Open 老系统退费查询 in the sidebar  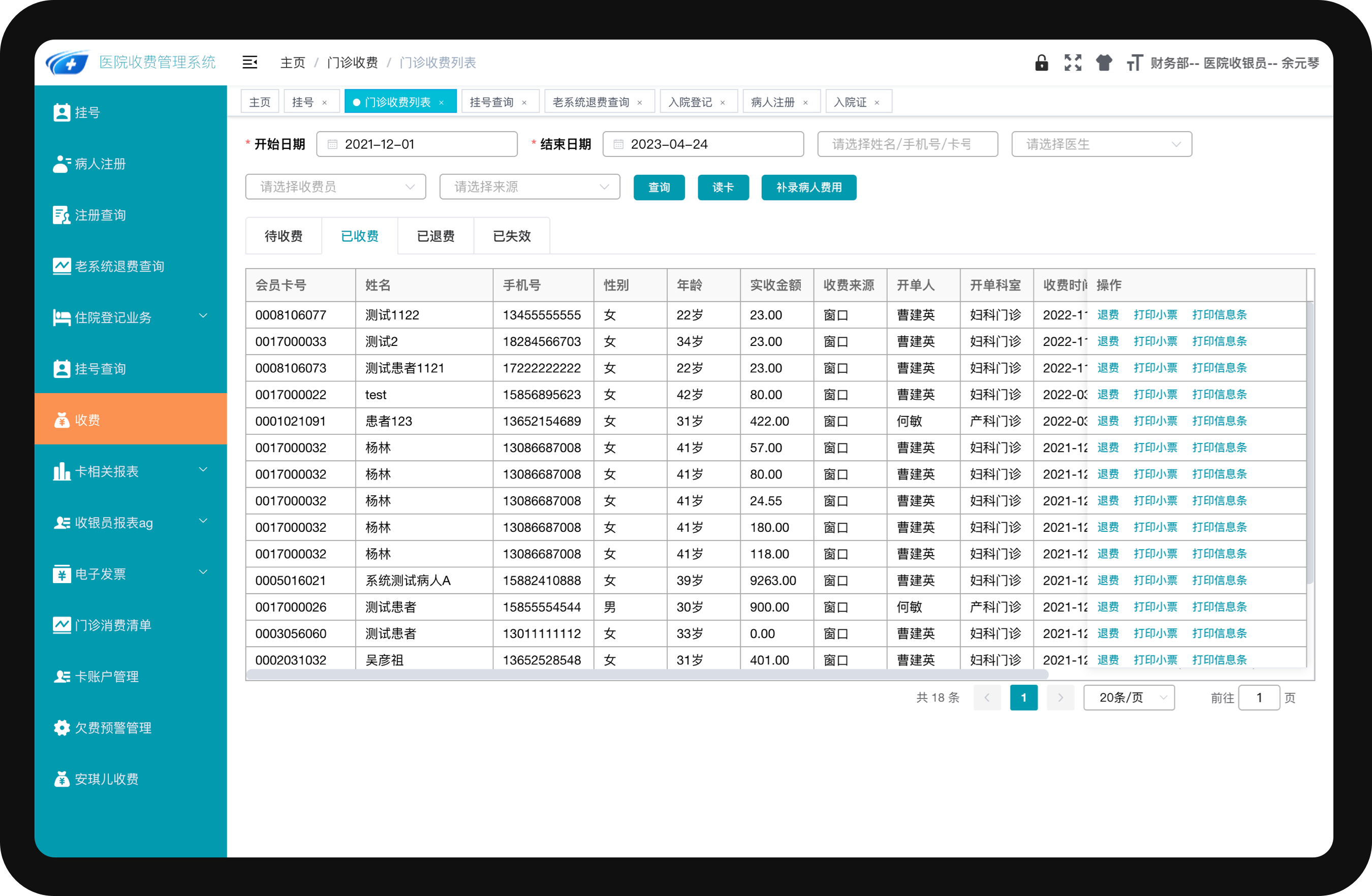click(131, 266)
